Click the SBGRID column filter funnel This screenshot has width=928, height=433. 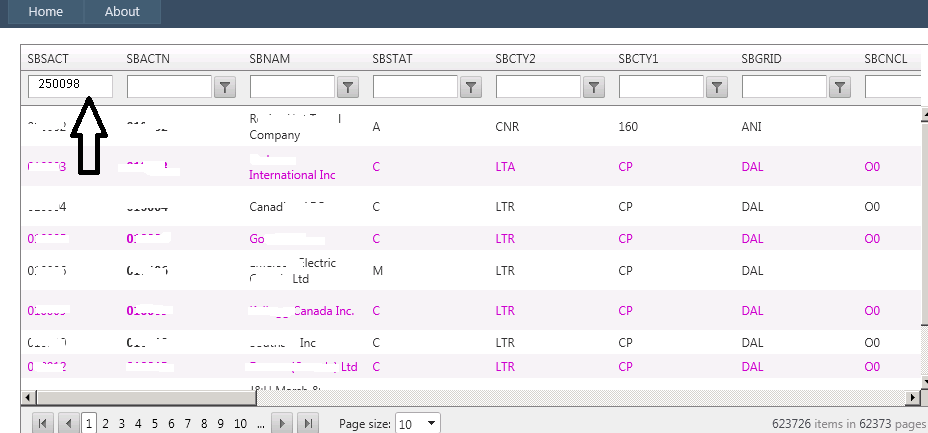[x=840, y=87]
